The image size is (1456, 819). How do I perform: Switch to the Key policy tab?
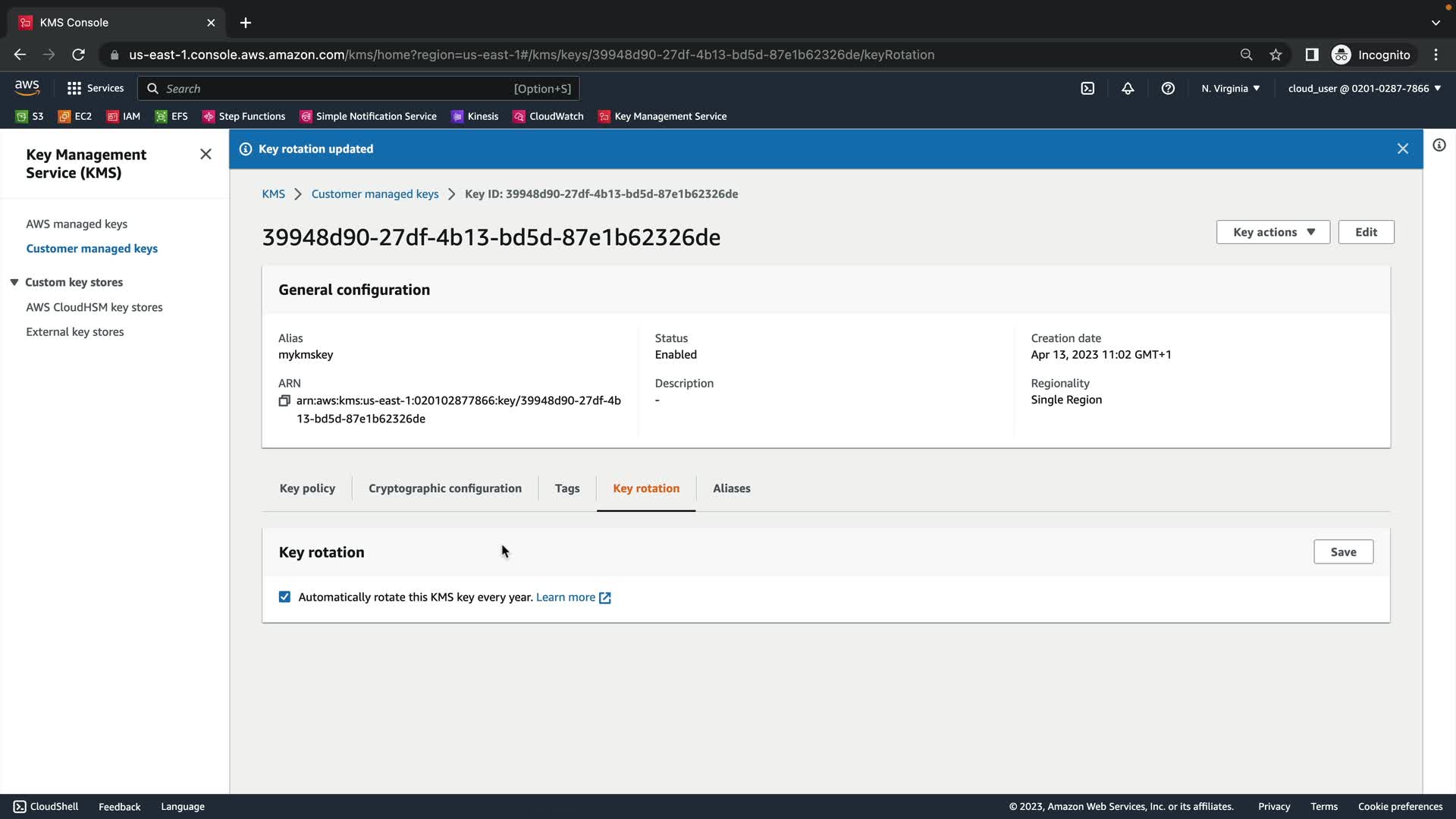pos(307,488)
